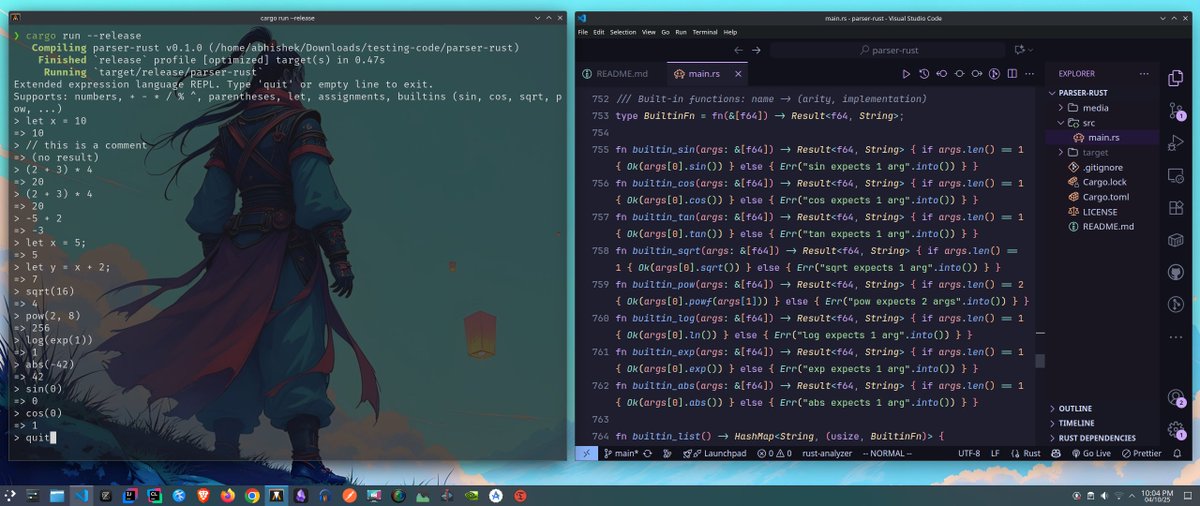Go to previous change in editor toolbar
Screen dimensions: 1200x506
point(942,74)
